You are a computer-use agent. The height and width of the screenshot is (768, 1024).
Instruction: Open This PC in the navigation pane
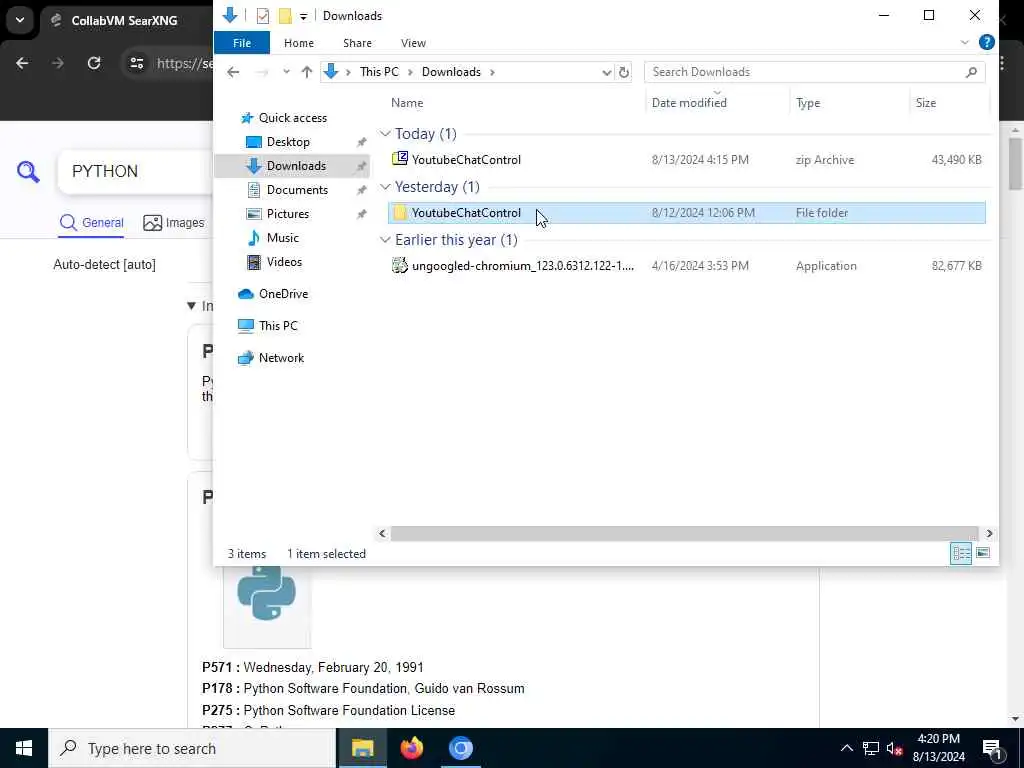click(278, 326)
